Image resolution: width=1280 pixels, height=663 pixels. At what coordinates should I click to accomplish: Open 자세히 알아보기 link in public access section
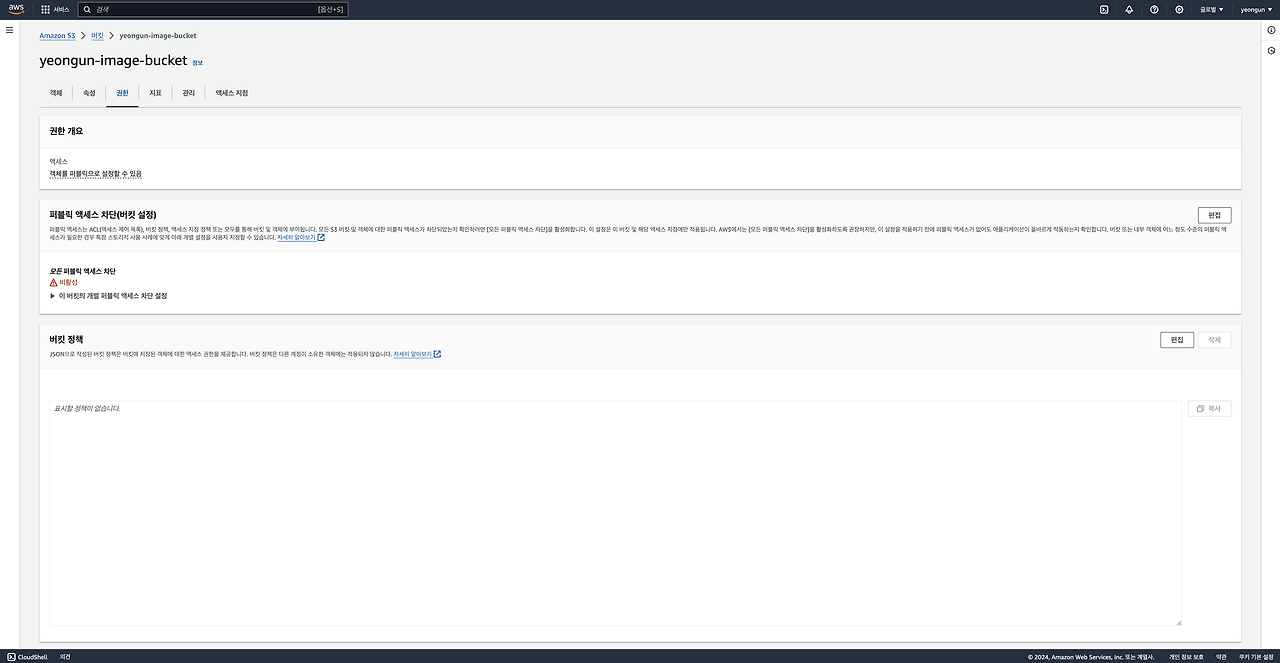pyautogui.click(x=300, y=238)
